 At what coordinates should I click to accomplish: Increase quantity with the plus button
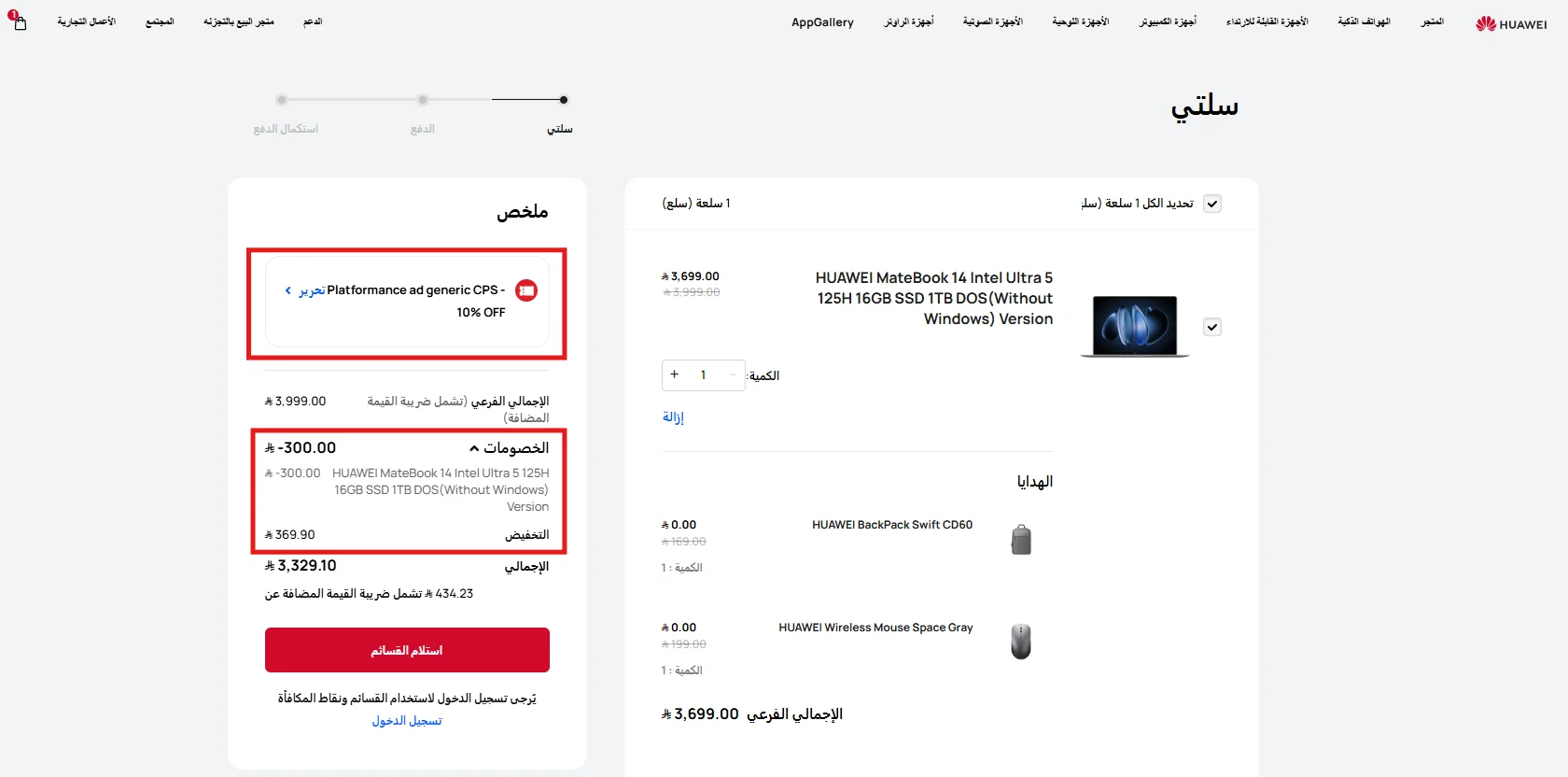pyautogui.click(x=675, y=374)
